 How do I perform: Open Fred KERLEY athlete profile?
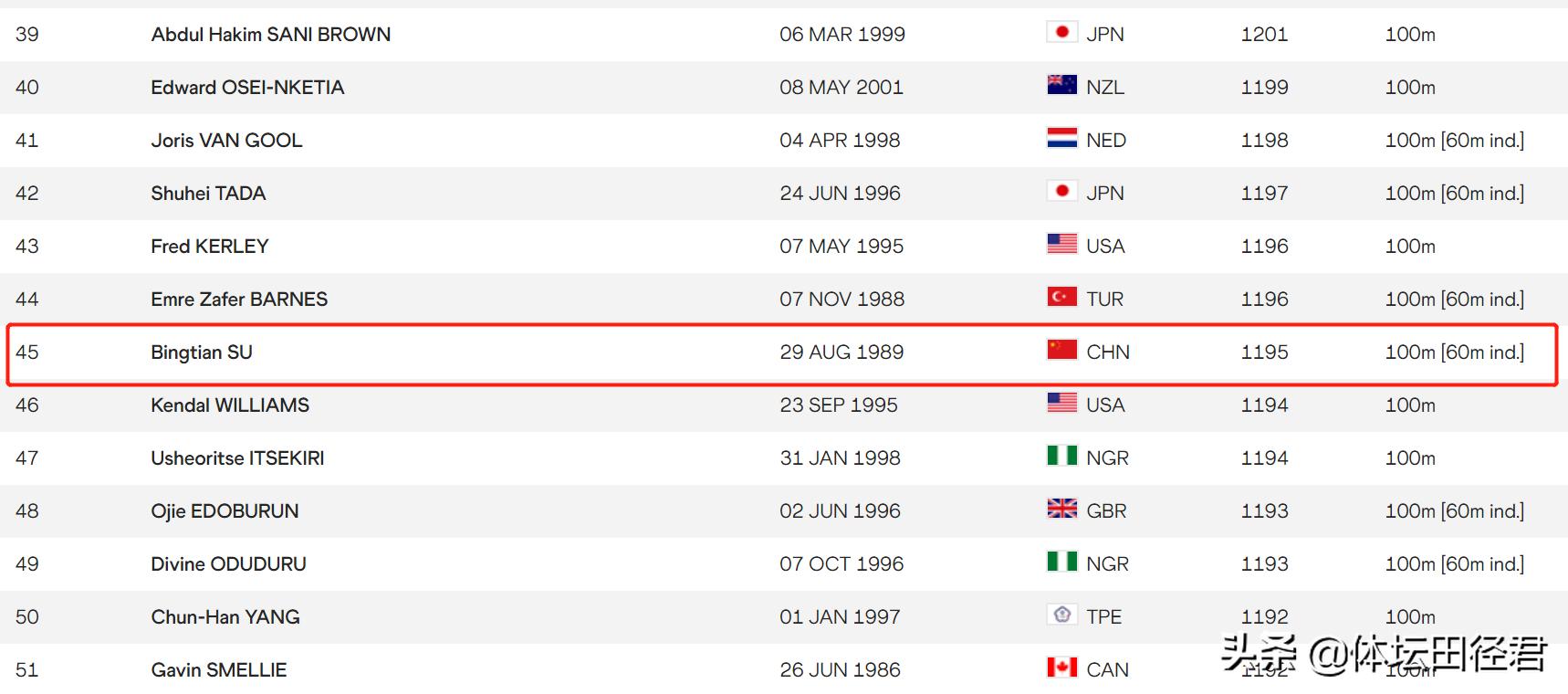pyautogui.click(x=210, y=247)
